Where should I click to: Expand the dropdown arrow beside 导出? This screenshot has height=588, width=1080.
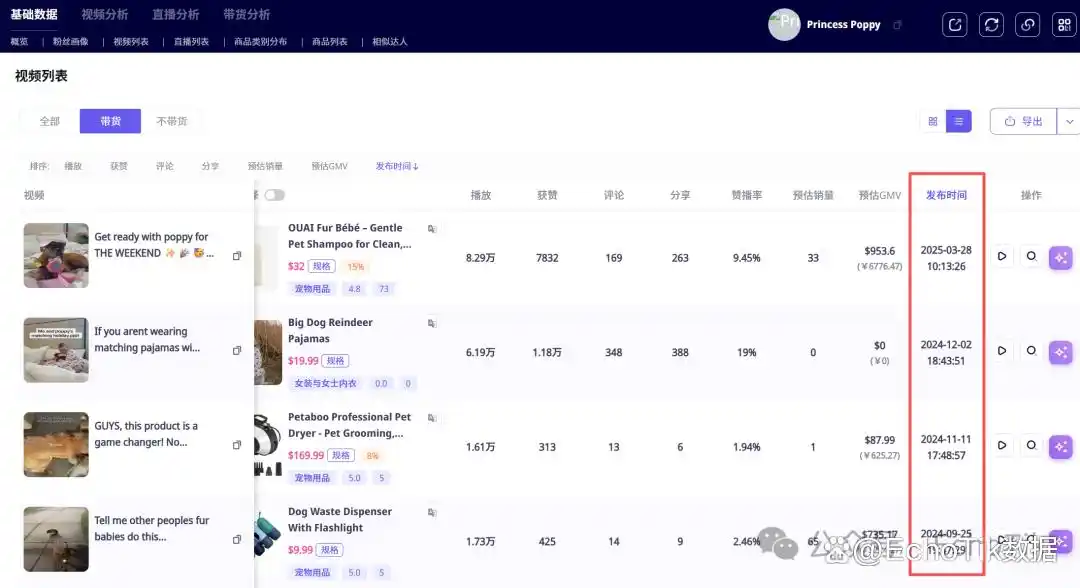pos(1068,121)
